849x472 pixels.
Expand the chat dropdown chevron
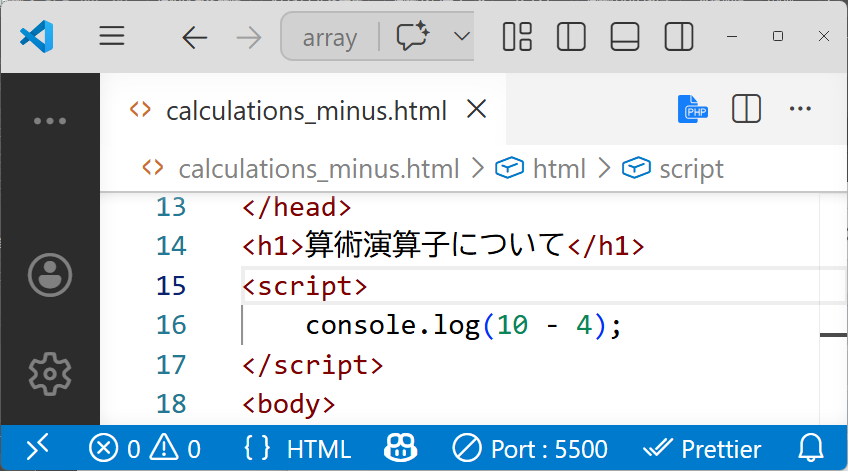pos(461,37)
